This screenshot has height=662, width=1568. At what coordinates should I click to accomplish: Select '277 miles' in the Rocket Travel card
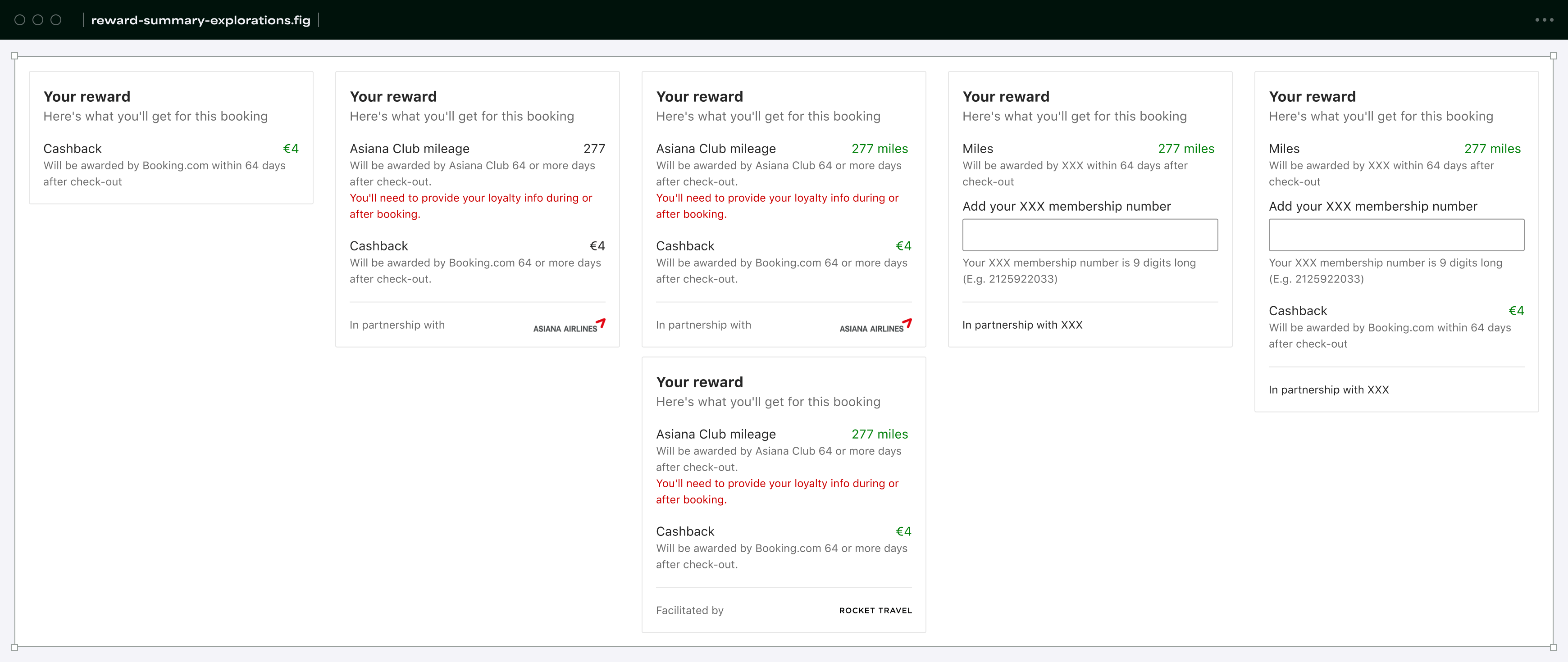pyautogui.click(x=880, y=434)
